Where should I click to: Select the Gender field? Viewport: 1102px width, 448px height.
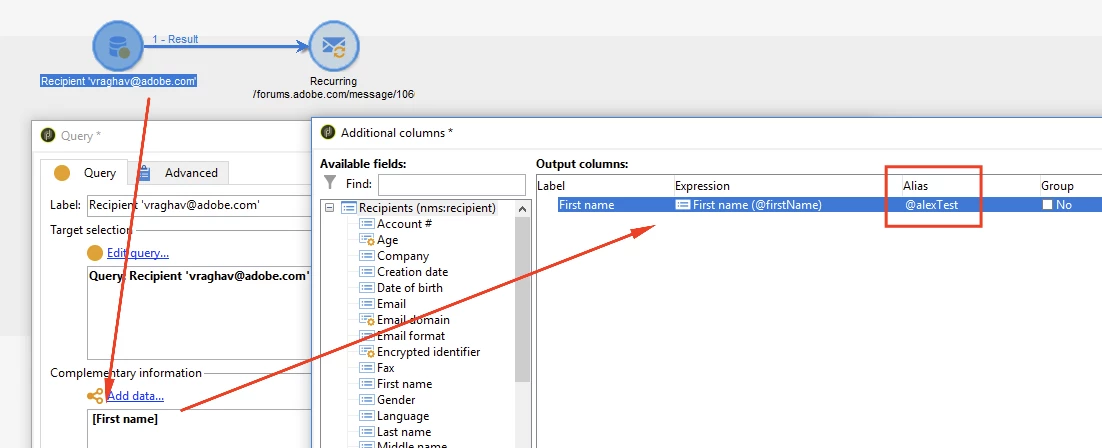coord(396,399)
